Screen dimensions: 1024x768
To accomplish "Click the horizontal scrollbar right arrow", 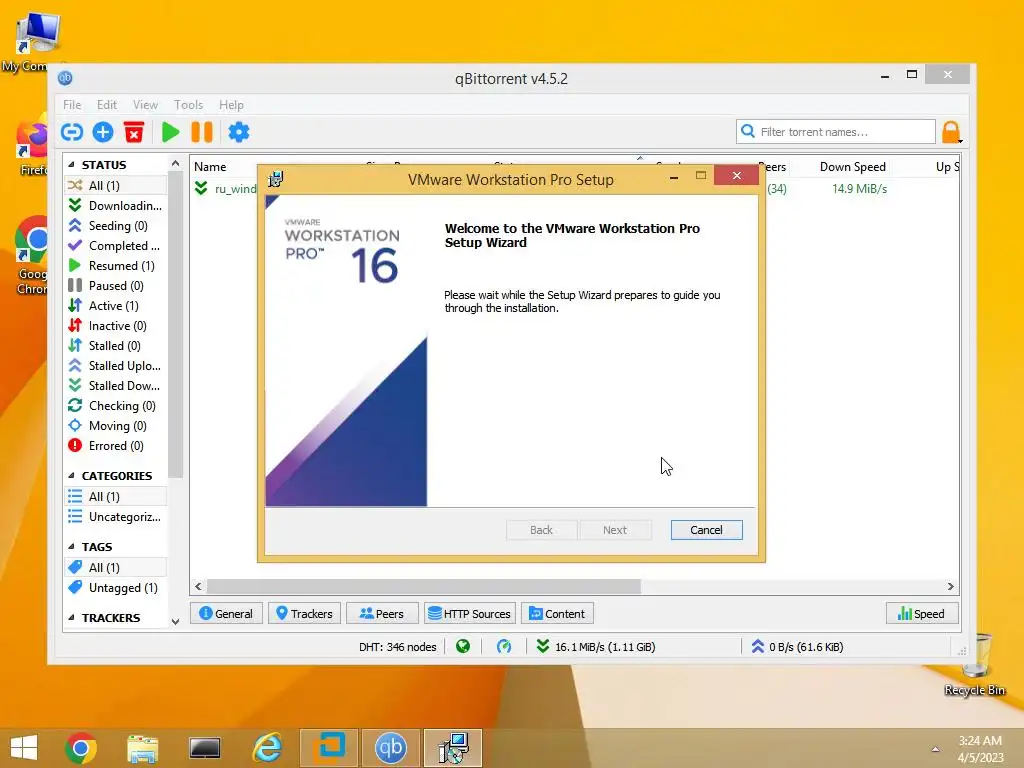I will pyautogui.click(x=950, y=586).
